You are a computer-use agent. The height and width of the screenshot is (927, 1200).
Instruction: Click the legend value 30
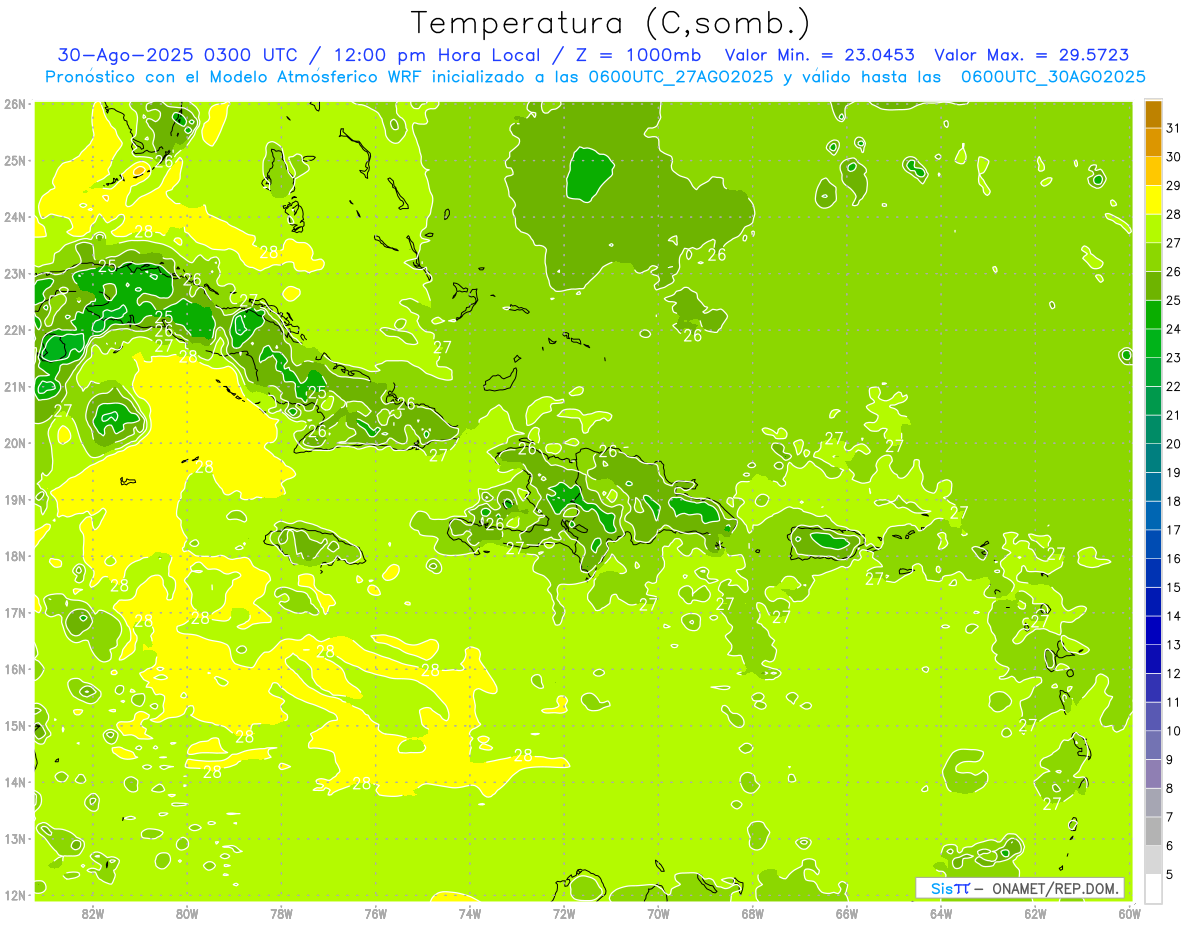pyautogui.click(x=1173, y=157)
